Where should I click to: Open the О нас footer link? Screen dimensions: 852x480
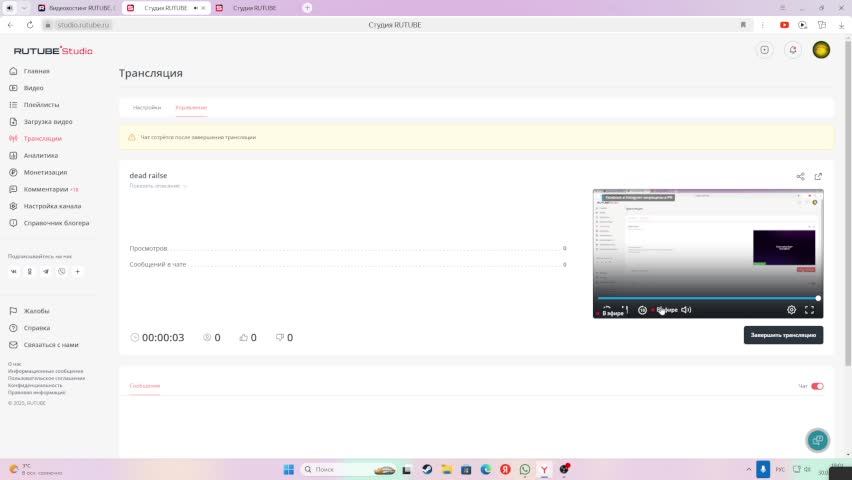(x=15, y=364)
